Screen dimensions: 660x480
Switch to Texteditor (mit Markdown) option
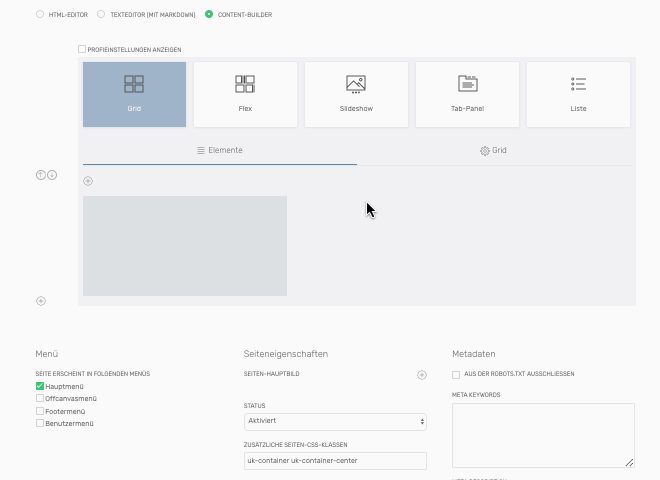101,15
